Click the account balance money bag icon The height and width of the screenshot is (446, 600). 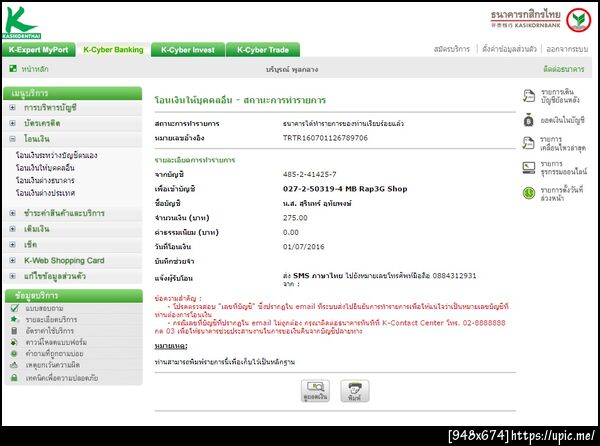(528, 120)
